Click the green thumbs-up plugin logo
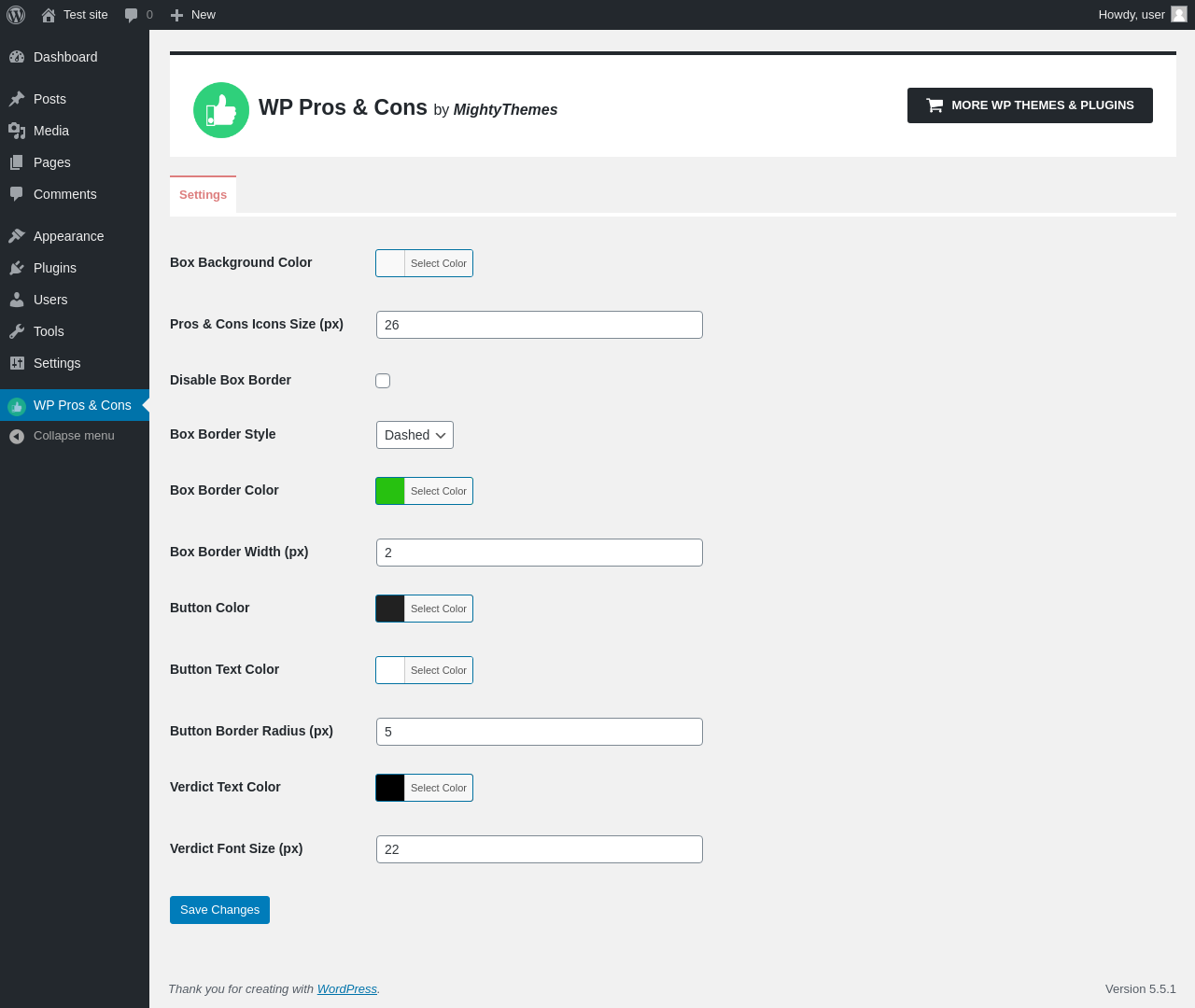 click(221, 110)
